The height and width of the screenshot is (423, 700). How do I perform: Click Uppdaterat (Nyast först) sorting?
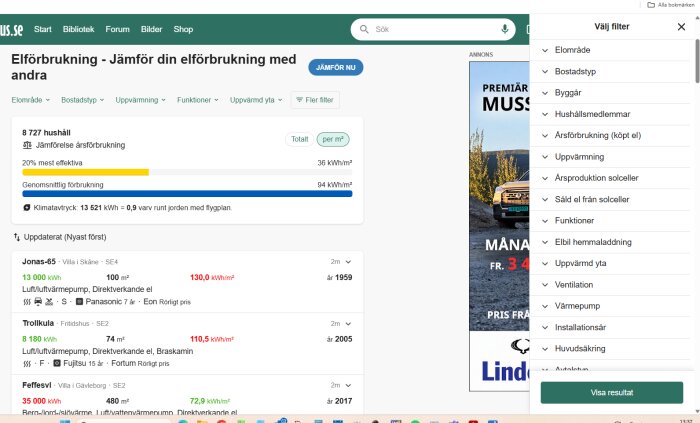[x=65, y=237]
